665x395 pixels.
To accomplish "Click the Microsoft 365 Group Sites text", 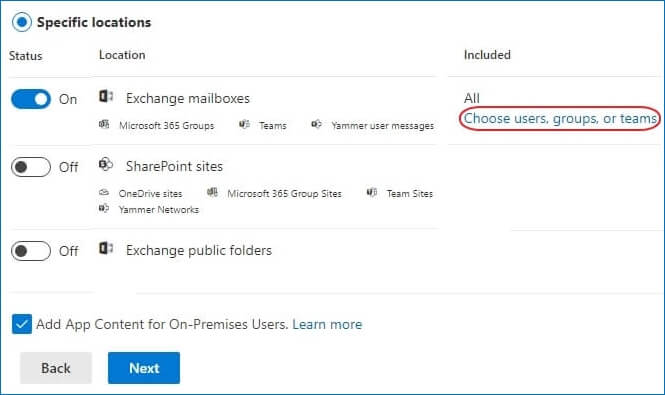I will [x=285, y=194].
